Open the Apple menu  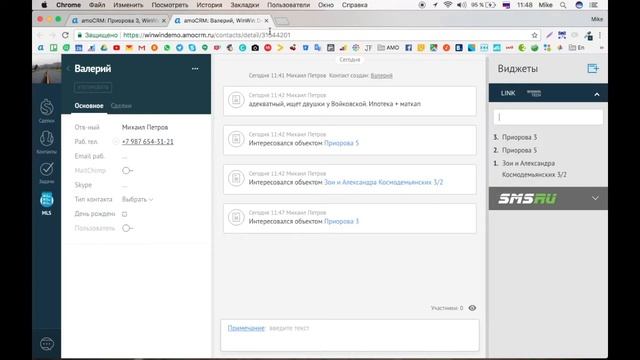pos(44,5)
